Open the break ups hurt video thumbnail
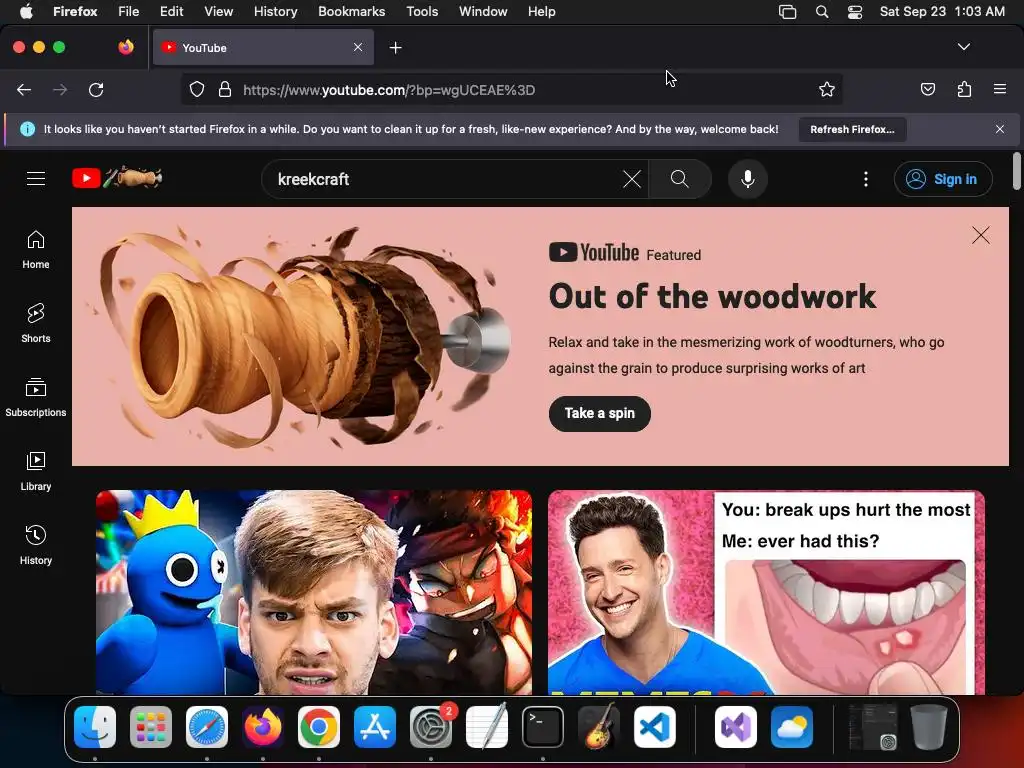Screen dimensions: 1024x768 click(x=766, y=592)
